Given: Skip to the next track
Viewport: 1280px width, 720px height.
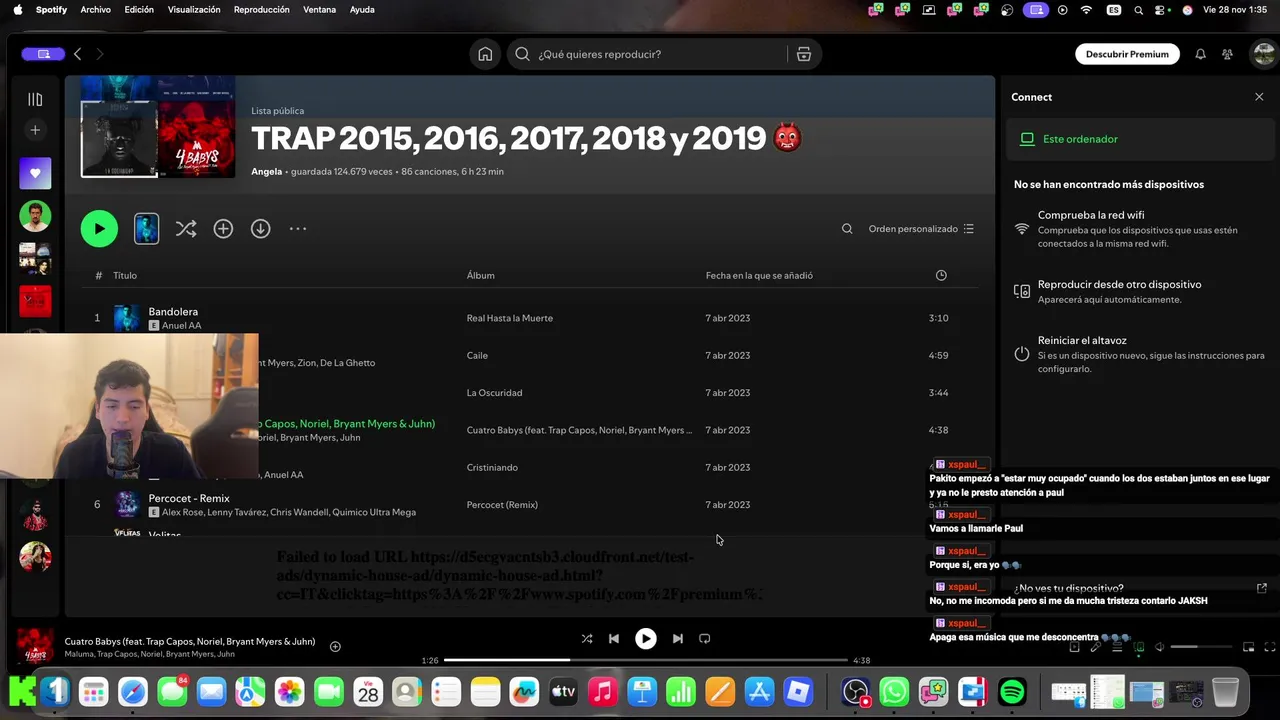Looking at the screenshot, I should click(677, 638).
